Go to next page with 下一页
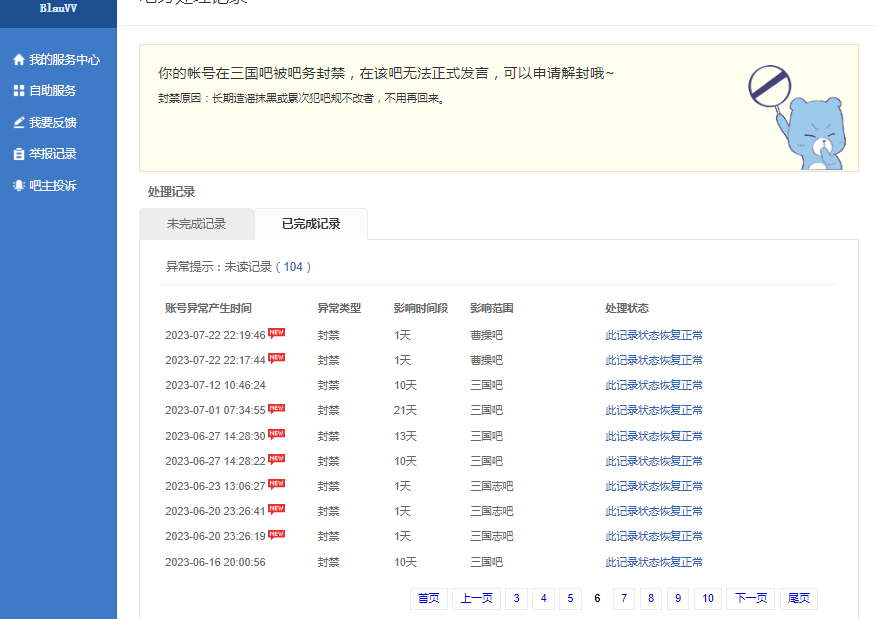 coord(750,599)
